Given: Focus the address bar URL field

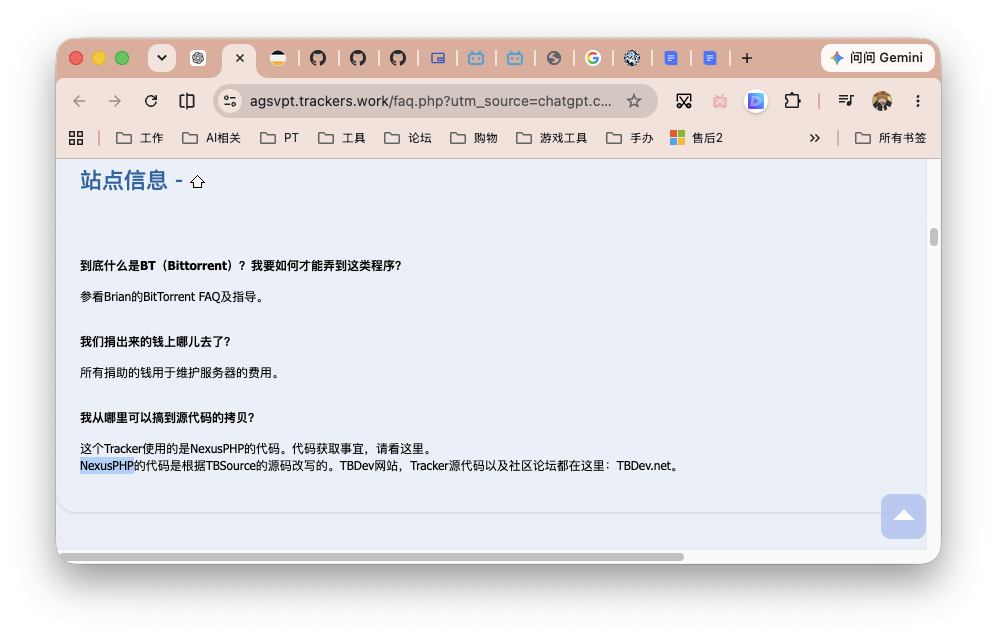Looking at the screenshot, I should pos(430,101).
